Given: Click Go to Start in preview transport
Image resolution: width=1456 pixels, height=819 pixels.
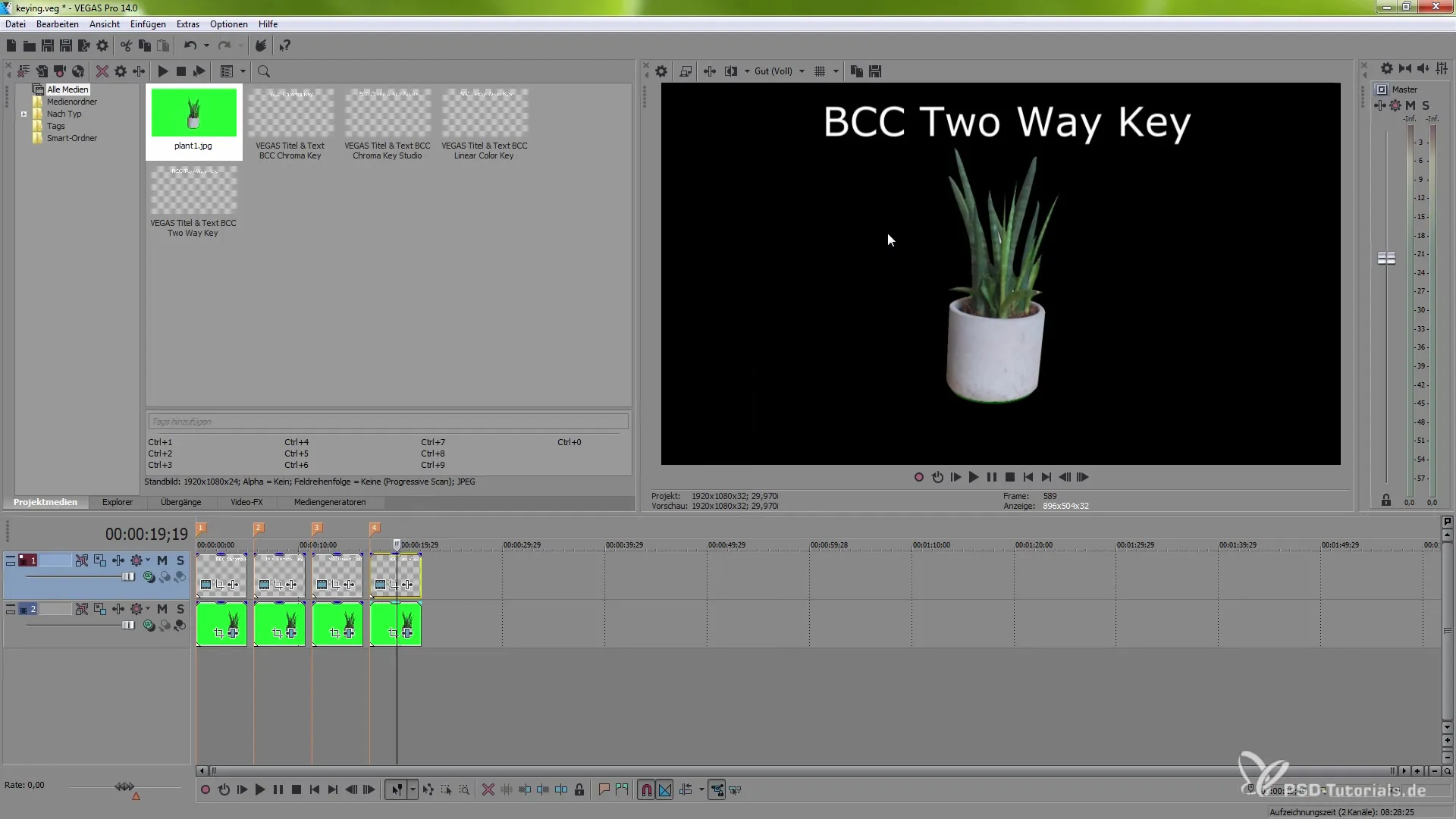Looking at the screenshot, I should pos(1028,478).
